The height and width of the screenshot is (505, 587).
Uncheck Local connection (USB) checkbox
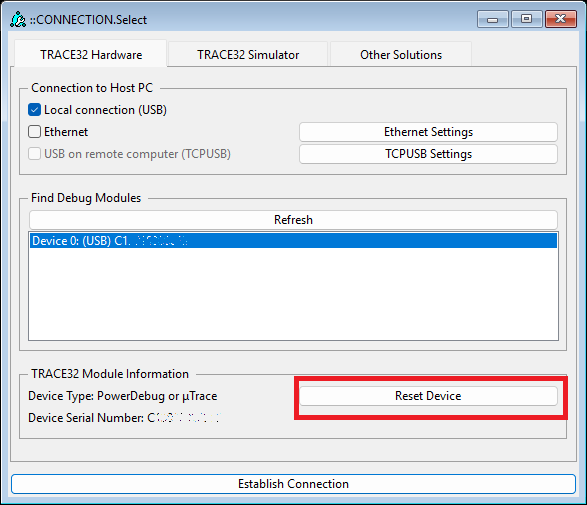coord(34,110)
